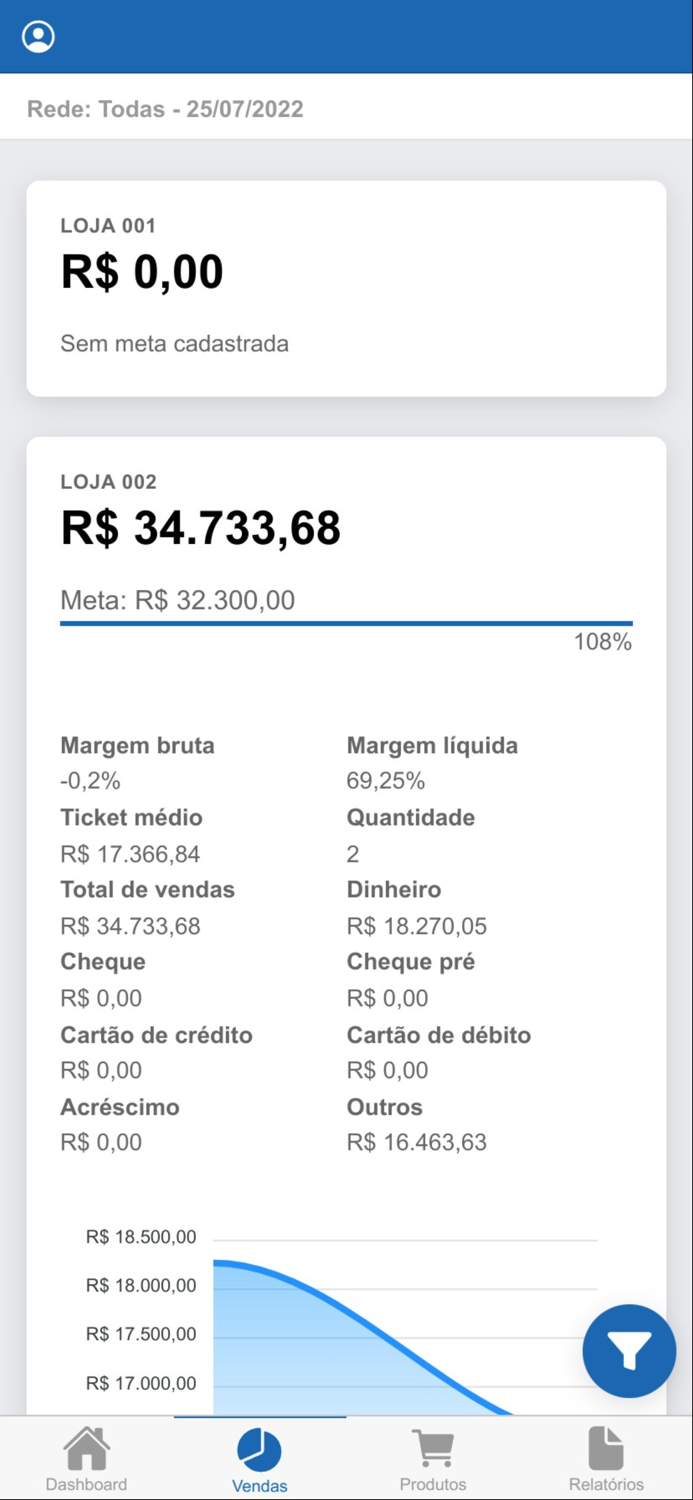Click the Outros R$ 16.463,63 value

[417, 1142]
